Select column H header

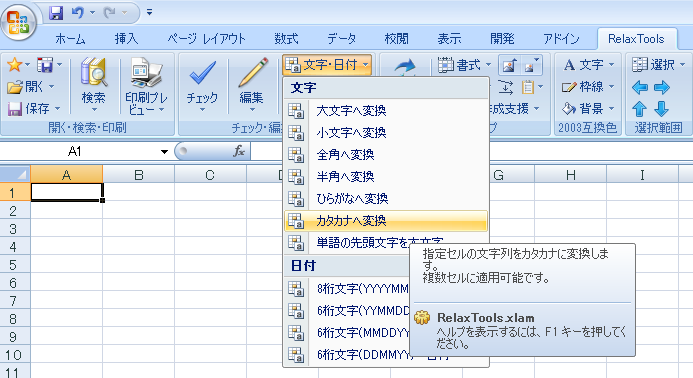[571, 175]
